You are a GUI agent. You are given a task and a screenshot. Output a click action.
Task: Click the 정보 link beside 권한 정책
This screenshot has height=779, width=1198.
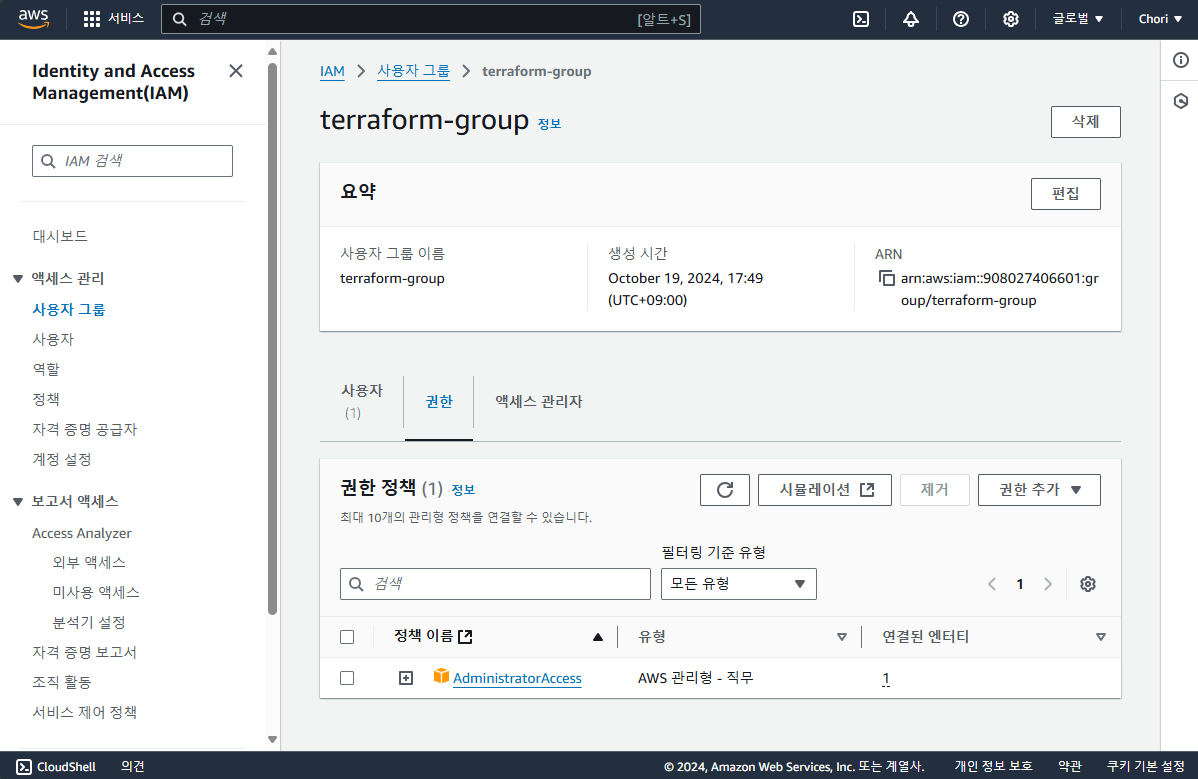pos(463,490)
